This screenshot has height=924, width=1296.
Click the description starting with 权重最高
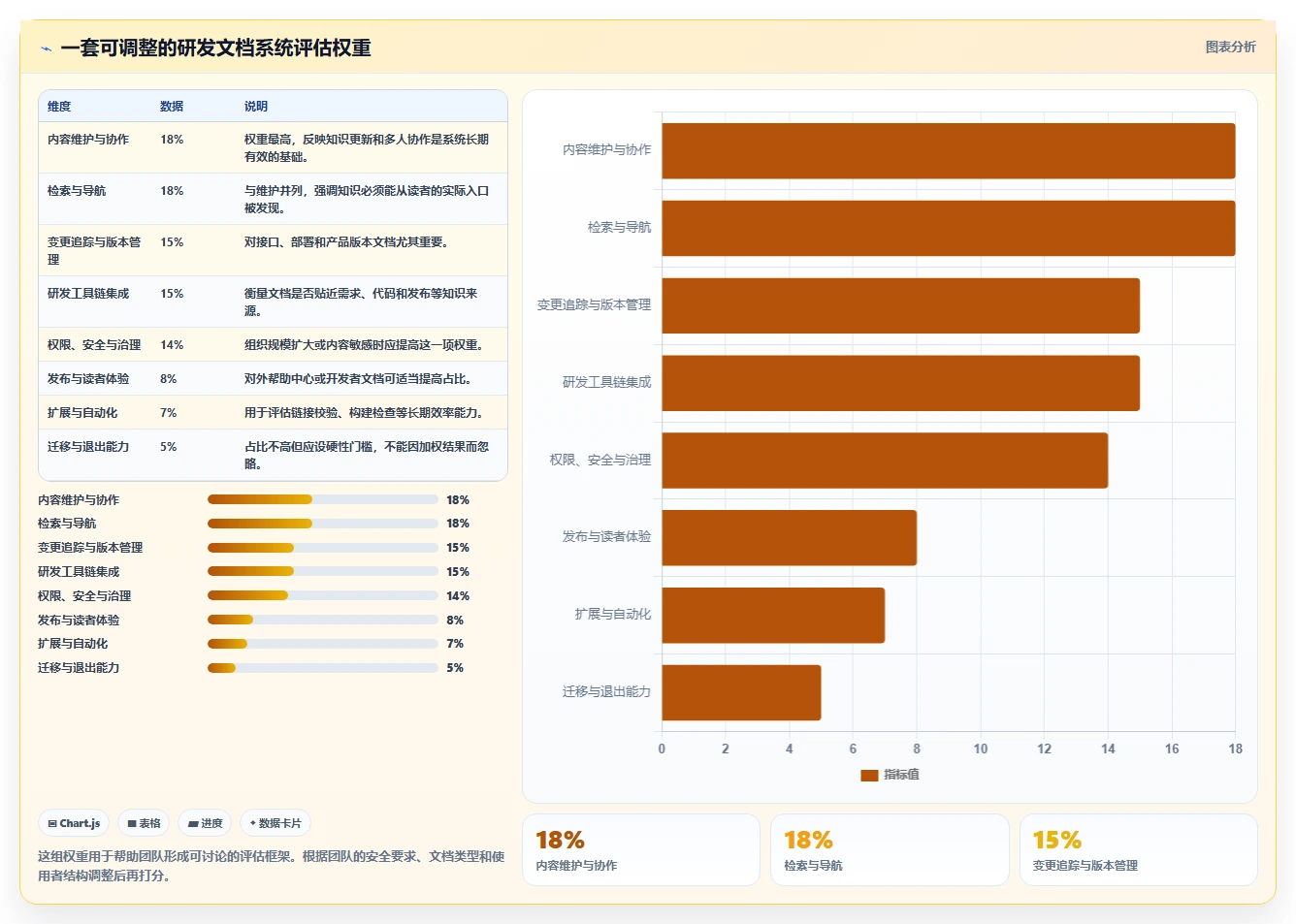pos(367,148)
